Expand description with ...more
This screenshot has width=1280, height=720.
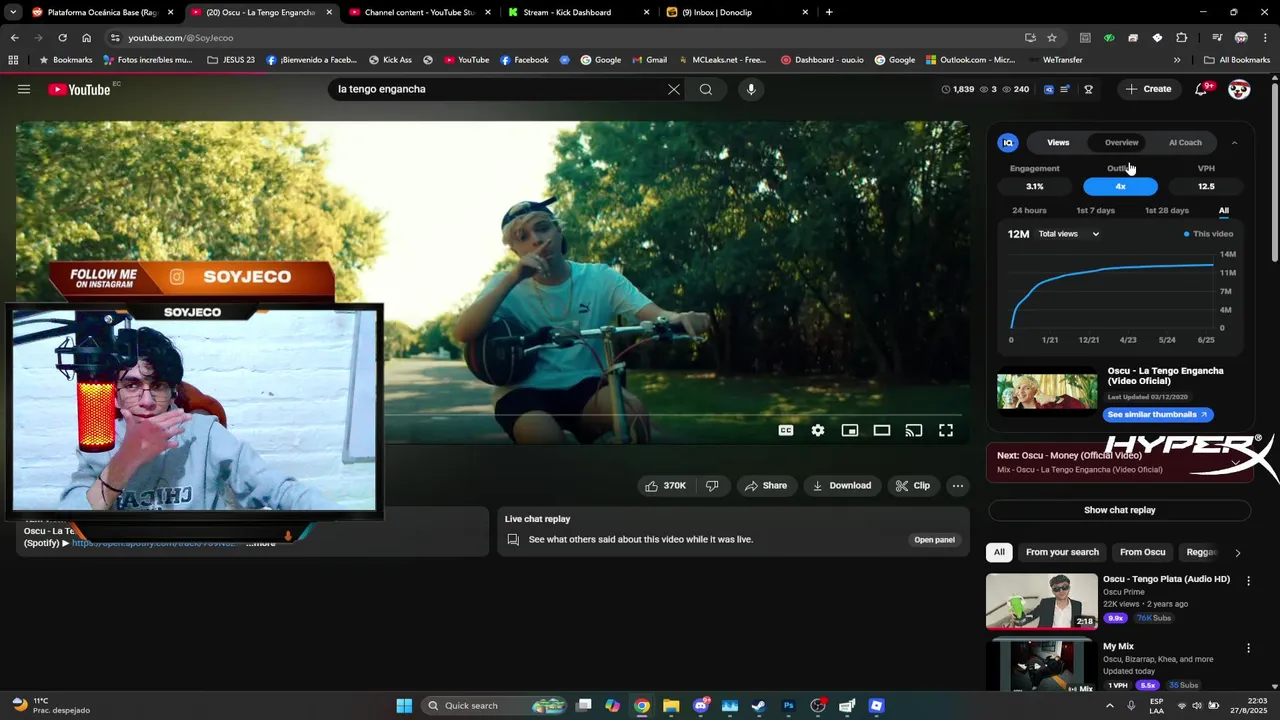(x=261, y=543)
